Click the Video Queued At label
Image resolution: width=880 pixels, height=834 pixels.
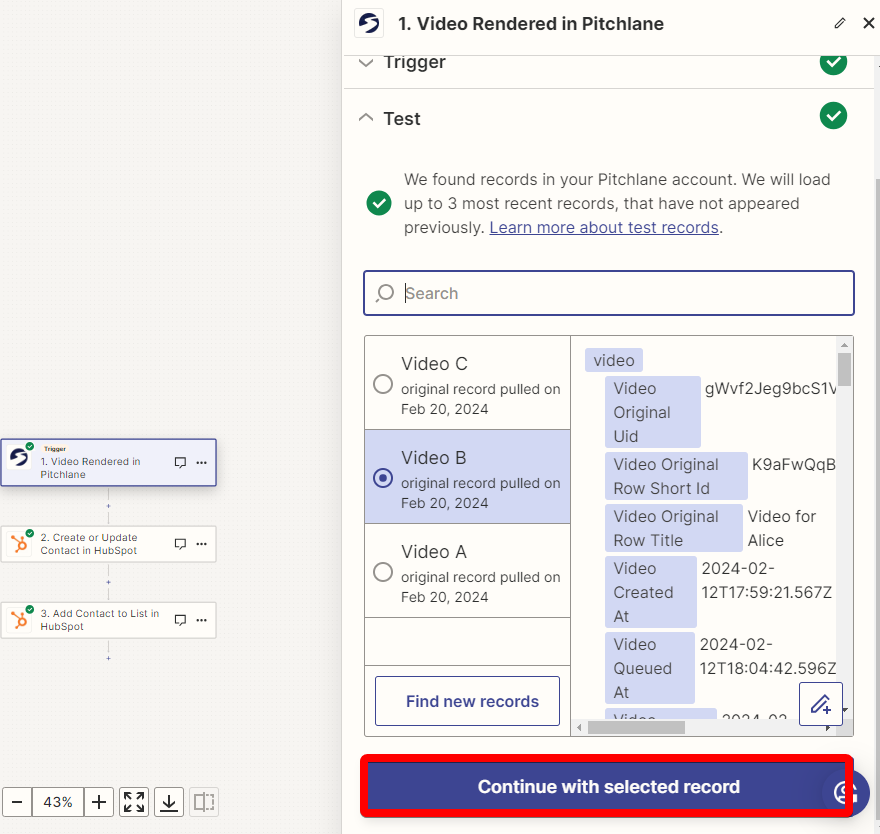[650, 668]
